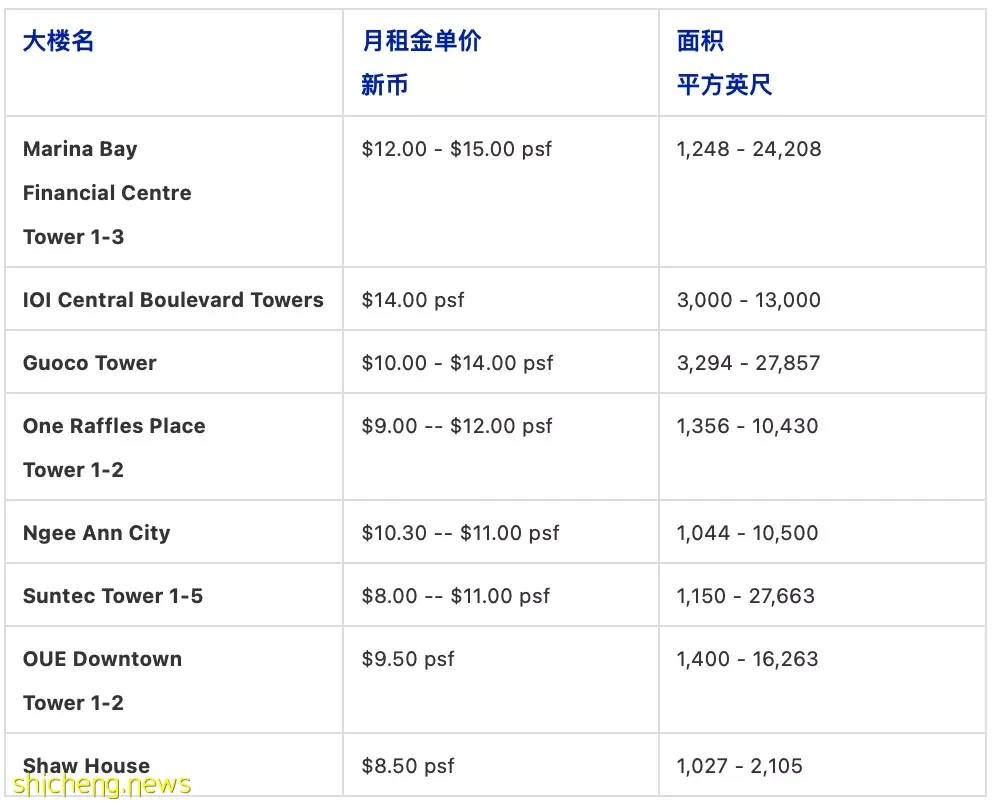Click the 面积 平方英尺 header cell
This screenshot has width=996, height=804.
(724, 63)
